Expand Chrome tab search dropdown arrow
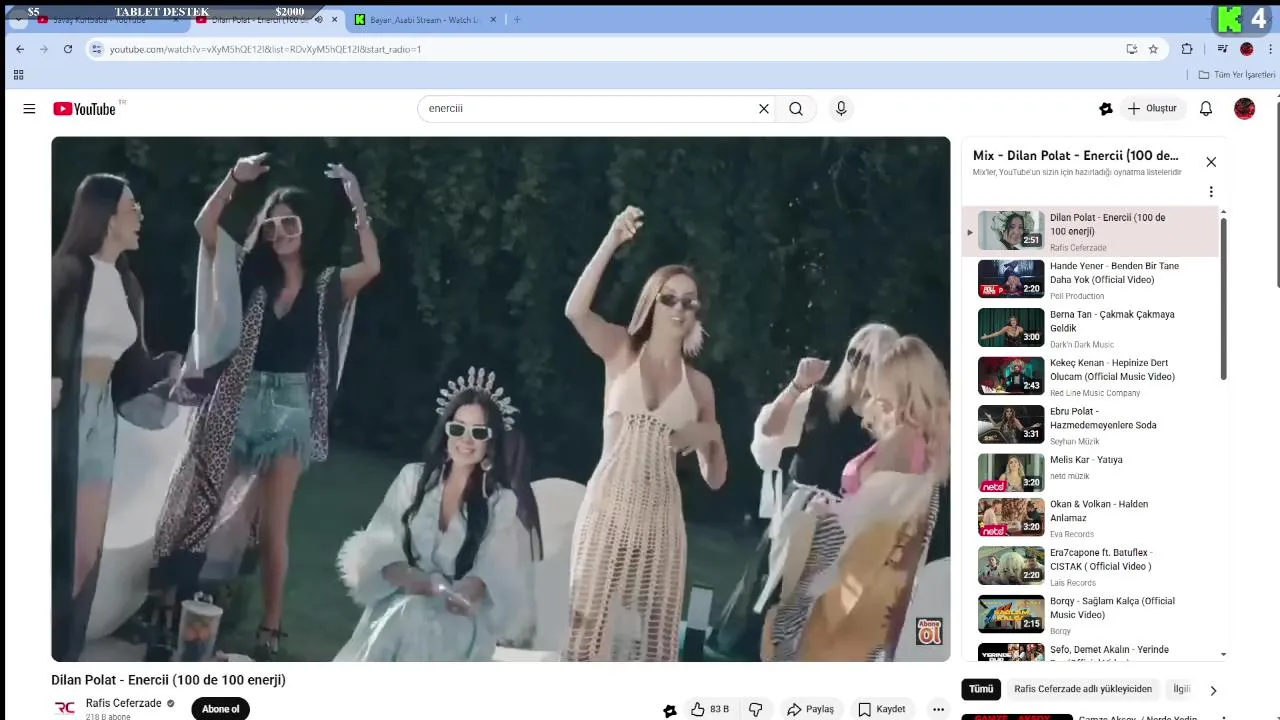 tap(18, 19)
